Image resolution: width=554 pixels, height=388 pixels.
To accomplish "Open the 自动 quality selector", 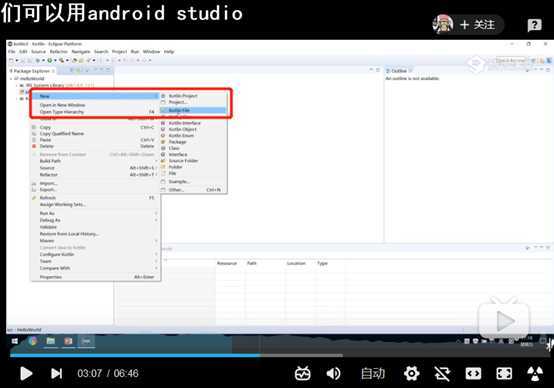I will pyautogui.click(x=372, y=373).
